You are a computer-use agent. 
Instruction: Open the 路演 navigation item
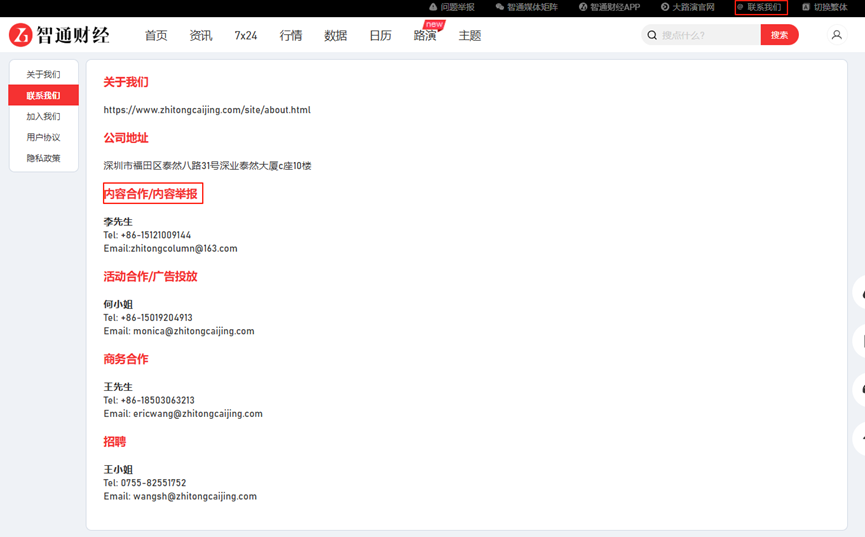425,35
